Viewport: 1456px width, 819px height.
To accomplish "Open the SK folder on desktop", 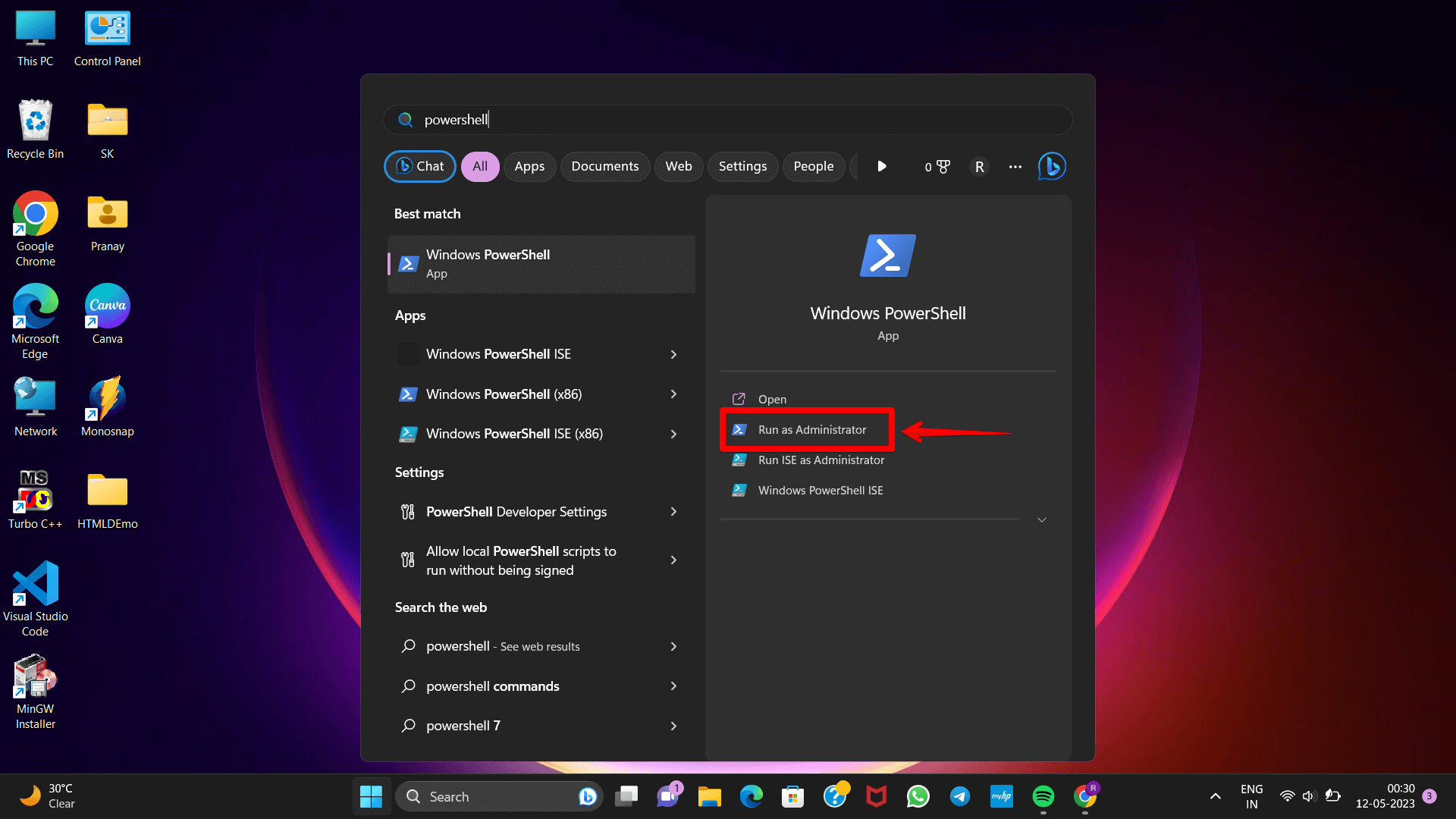I will coord(107,130).
